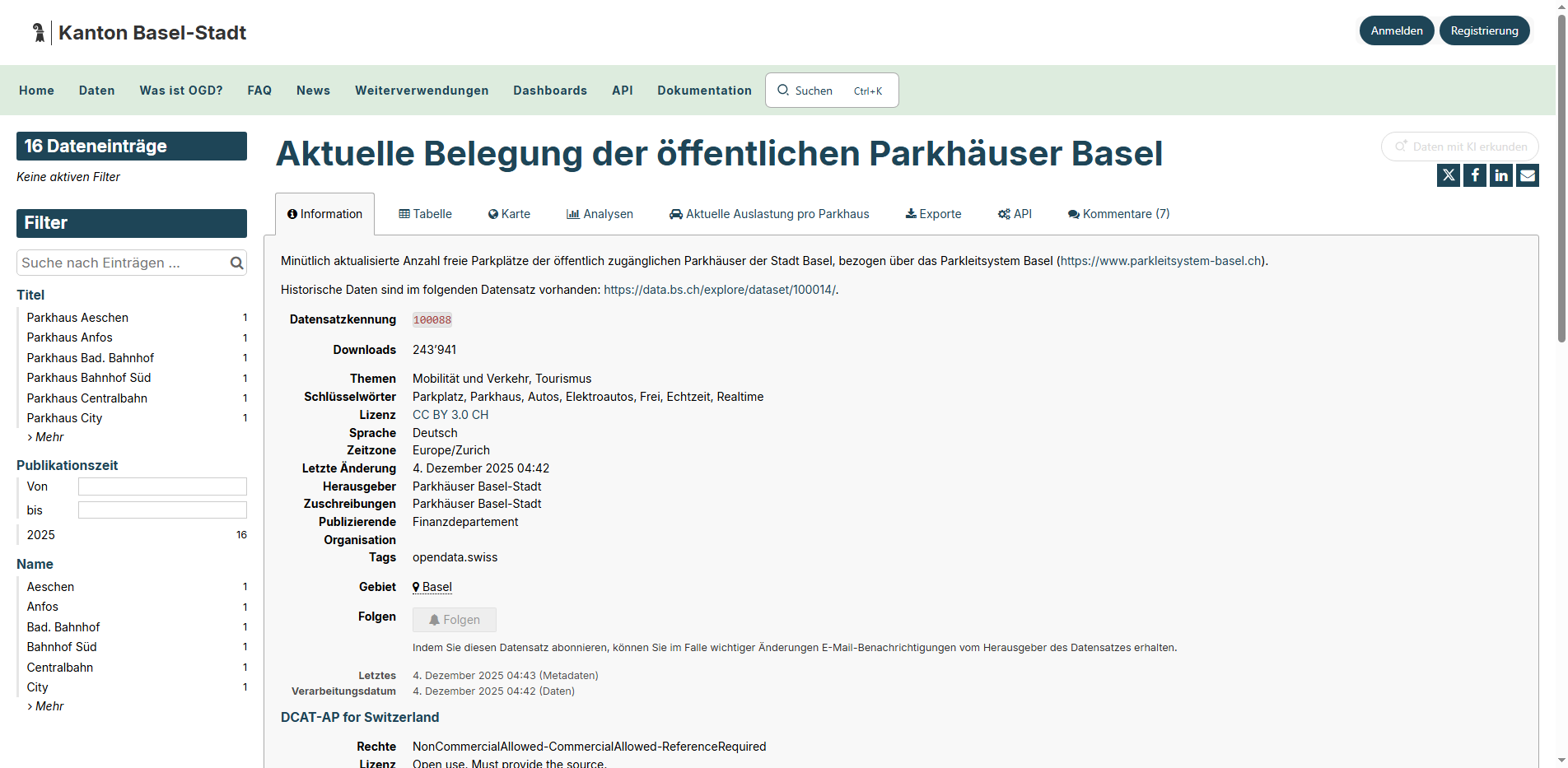Click the Registrierung button

pos(1483,30)
